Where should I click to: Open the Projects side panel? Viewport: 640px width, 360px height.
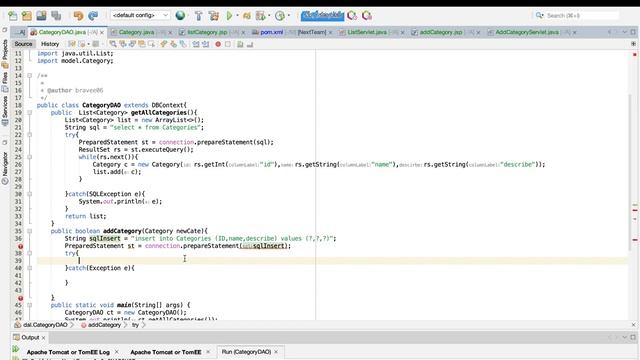[5, 54]
